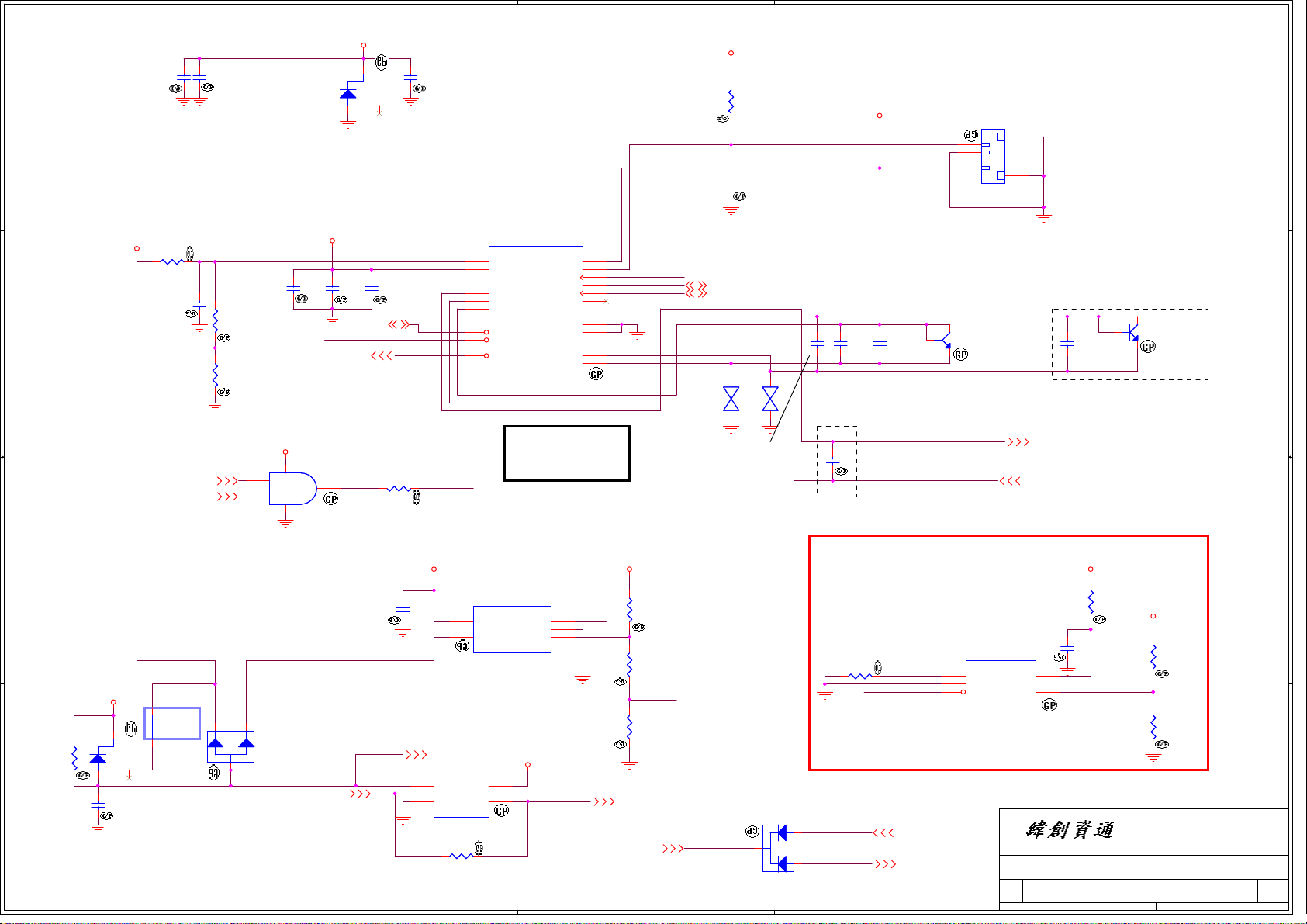The image size is (1307, 924).
Task: Select the empty black-outlined box below the IC
Action: click(567, 453)
